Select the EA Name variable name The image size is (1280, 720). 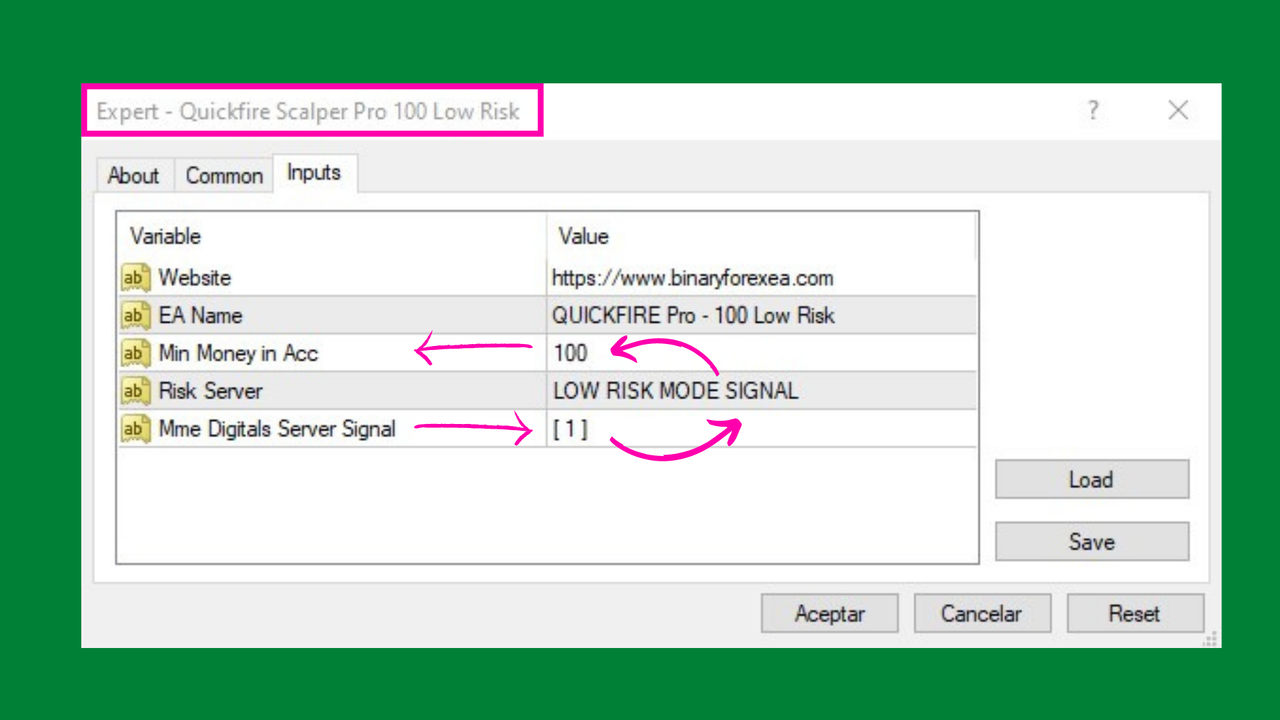point(201,316)
